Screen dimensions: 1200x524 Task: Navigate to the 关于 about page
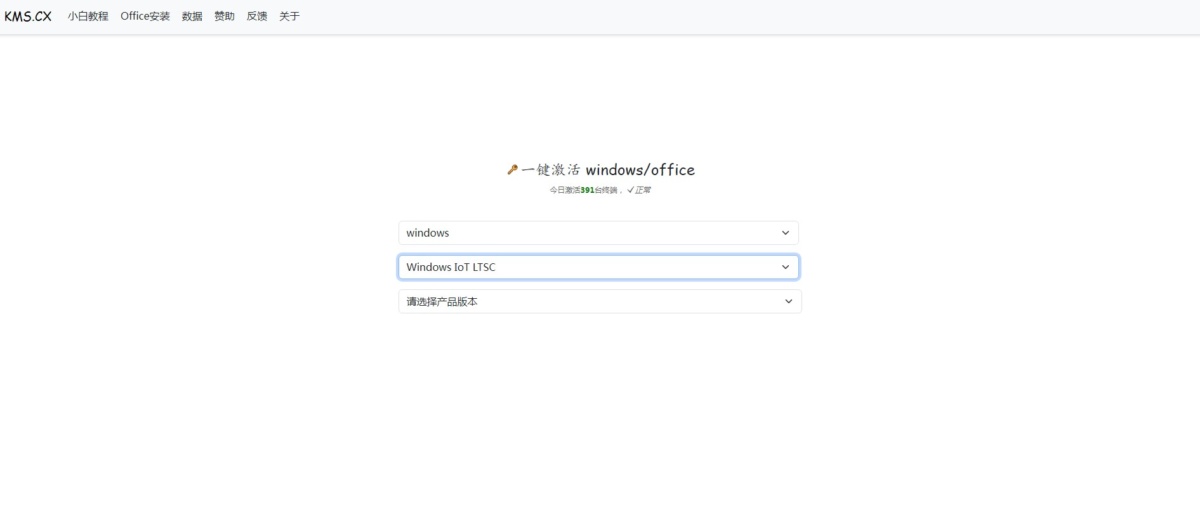pos(289,16)
